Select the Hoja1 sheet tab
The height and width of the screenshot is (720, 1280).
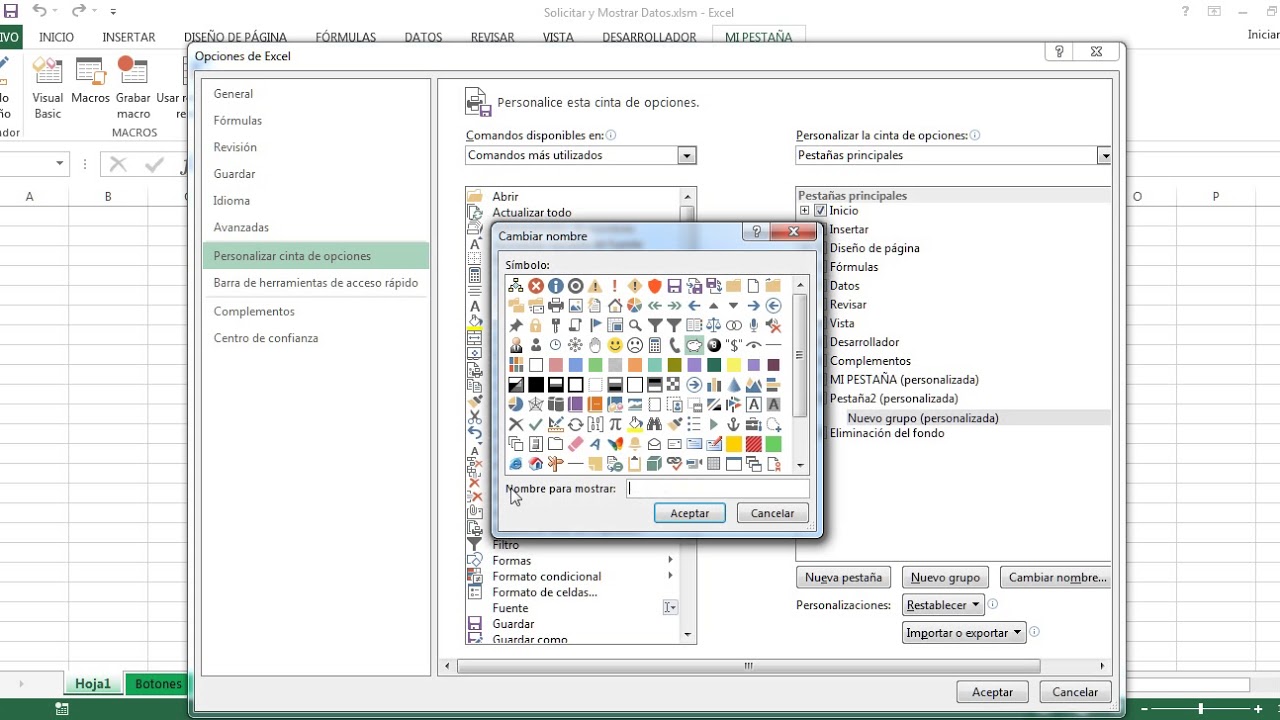click(x=93, y=684)
